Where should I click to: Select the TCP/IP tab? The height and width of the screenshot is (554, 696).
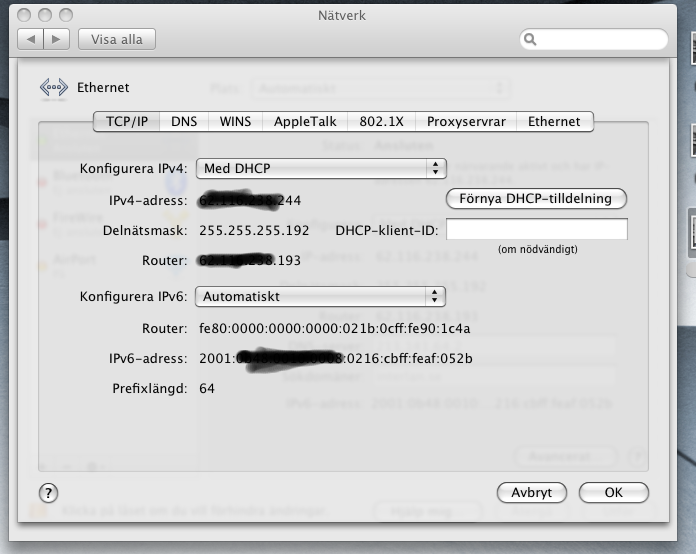click(x=127, y=122)
